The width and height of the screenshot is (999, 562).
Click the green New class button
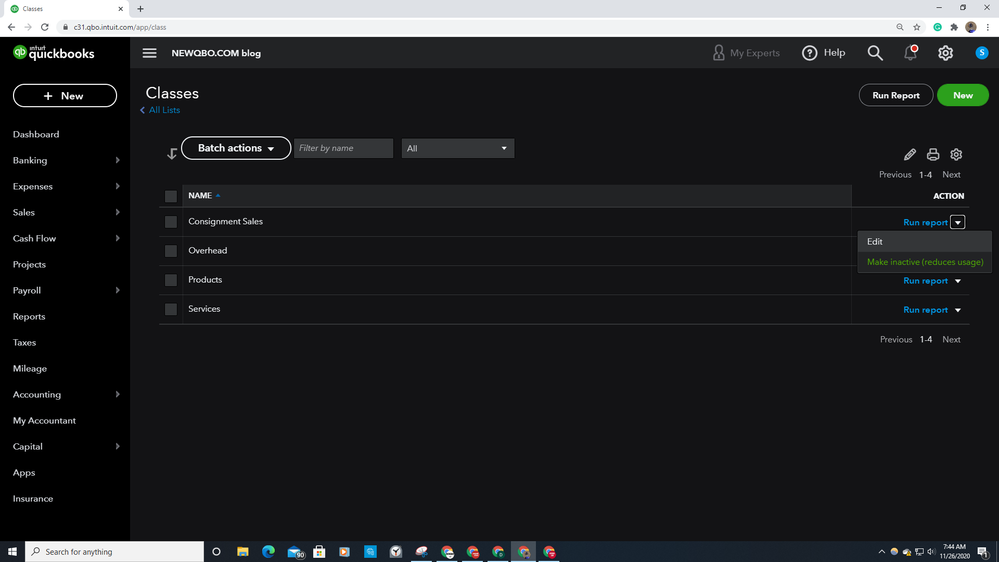[963, 95]
